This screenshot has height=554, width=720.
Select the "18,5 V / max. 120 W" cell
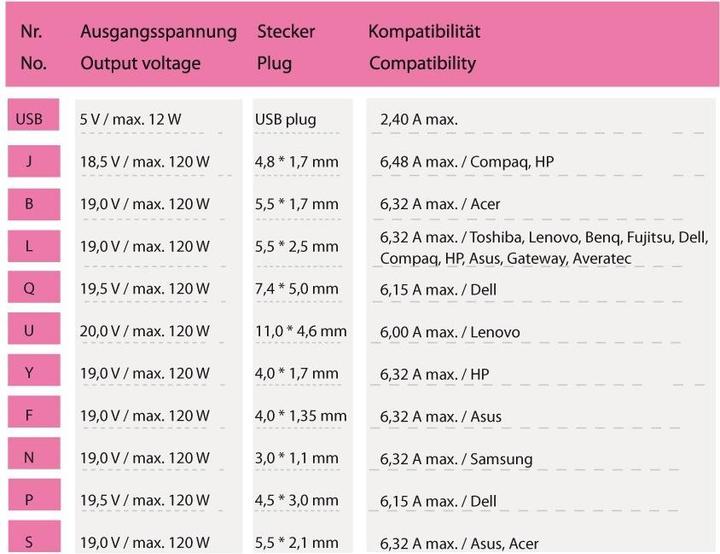click(x=145, y=161)
